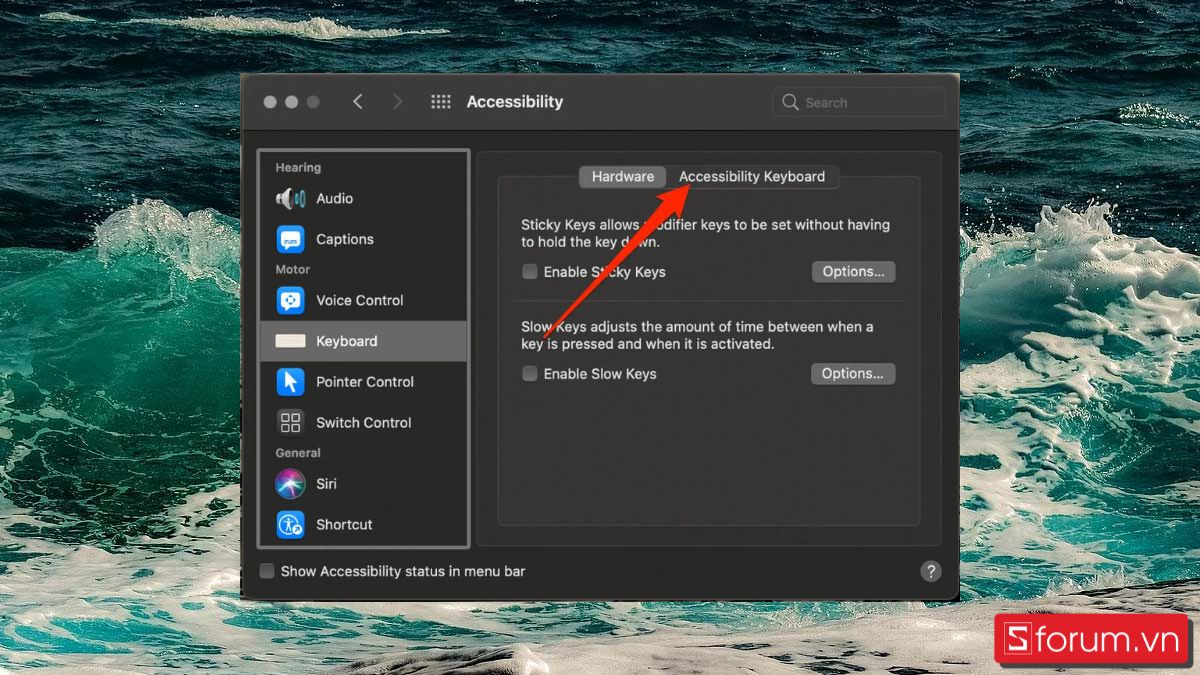Click inside the Search field
Viewport: 1200px width, 675px height.
(x=857, y=101)
